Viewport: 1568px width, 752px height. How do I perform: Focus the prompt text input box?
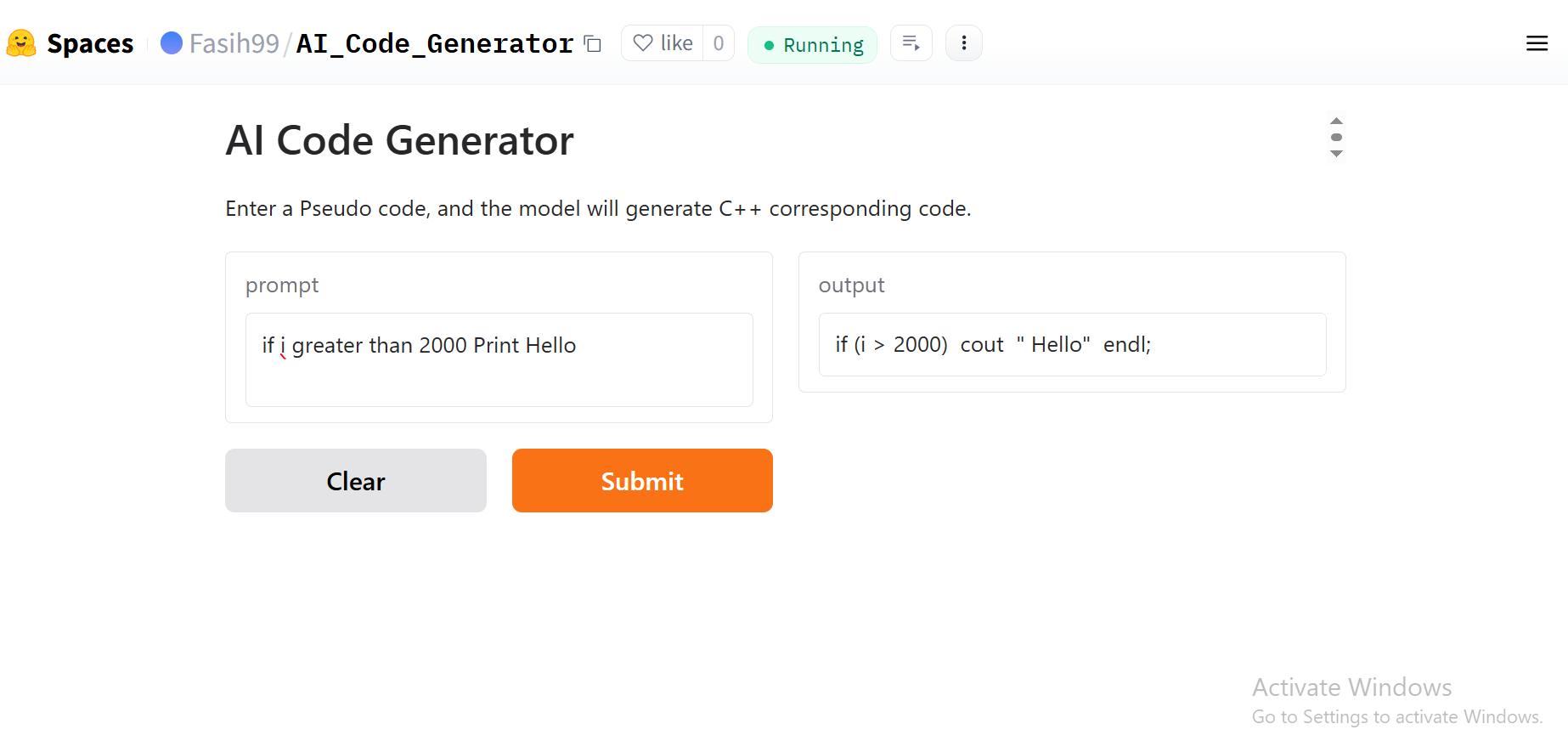(499, 359)
